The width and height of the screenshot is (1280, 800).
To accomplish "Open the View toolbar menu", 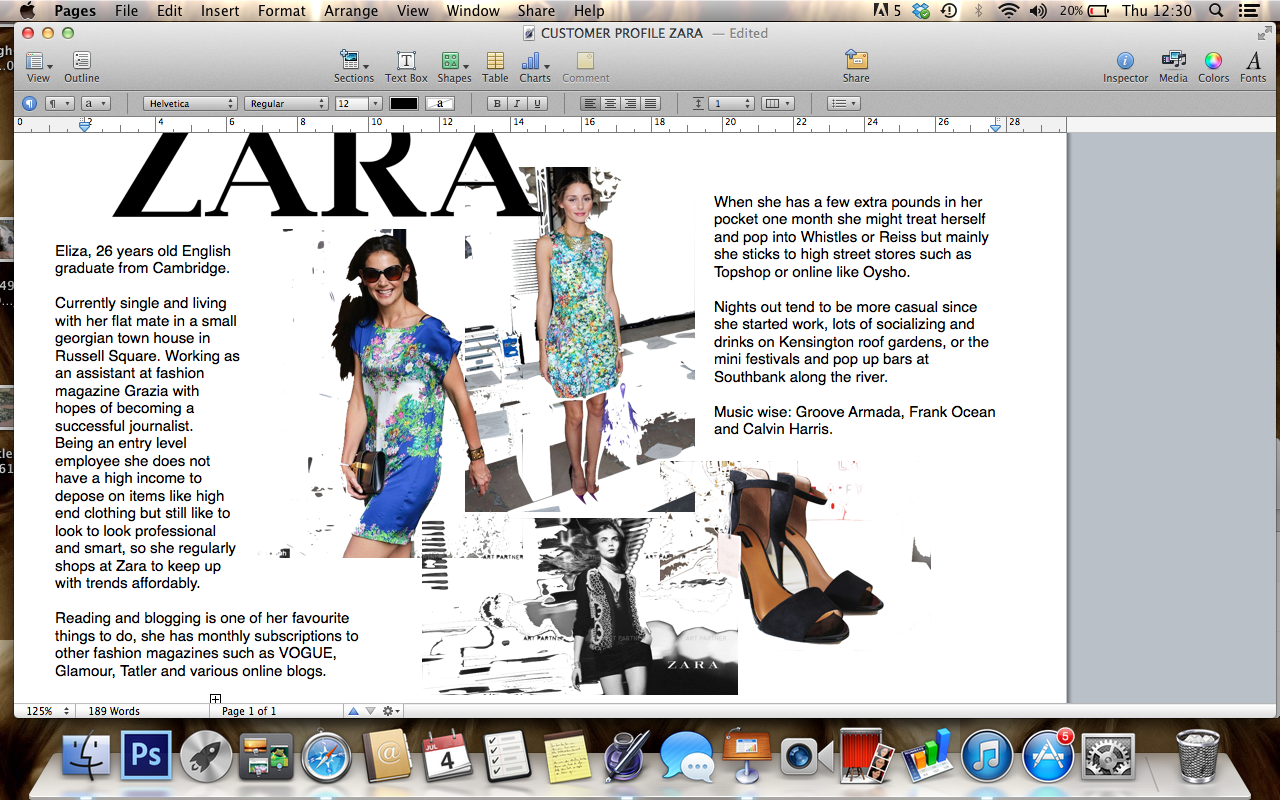I will click(38, 67).
